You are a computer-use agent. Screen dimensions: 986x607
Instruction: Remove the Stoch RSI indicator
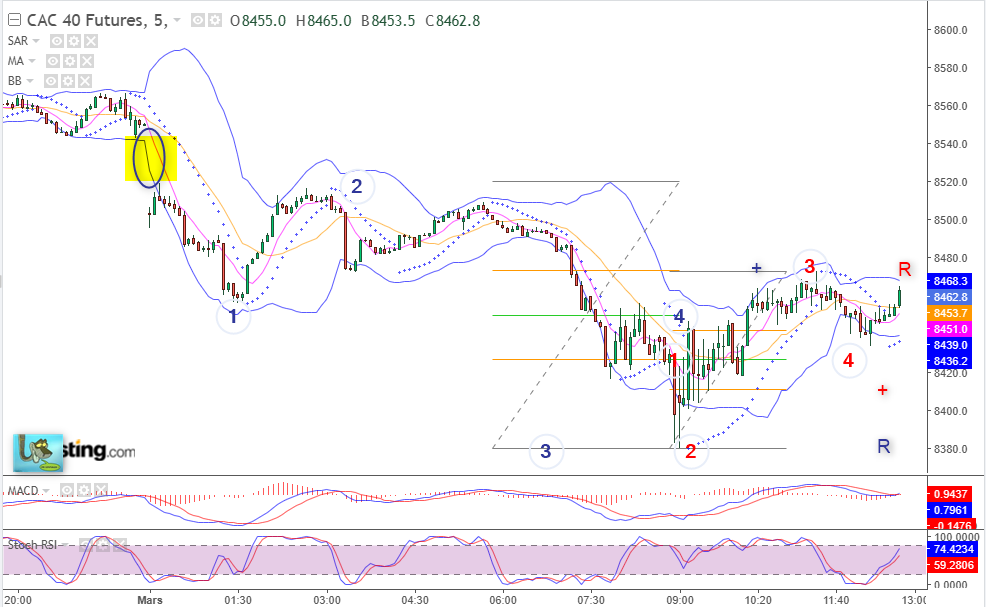coord(119,545)
